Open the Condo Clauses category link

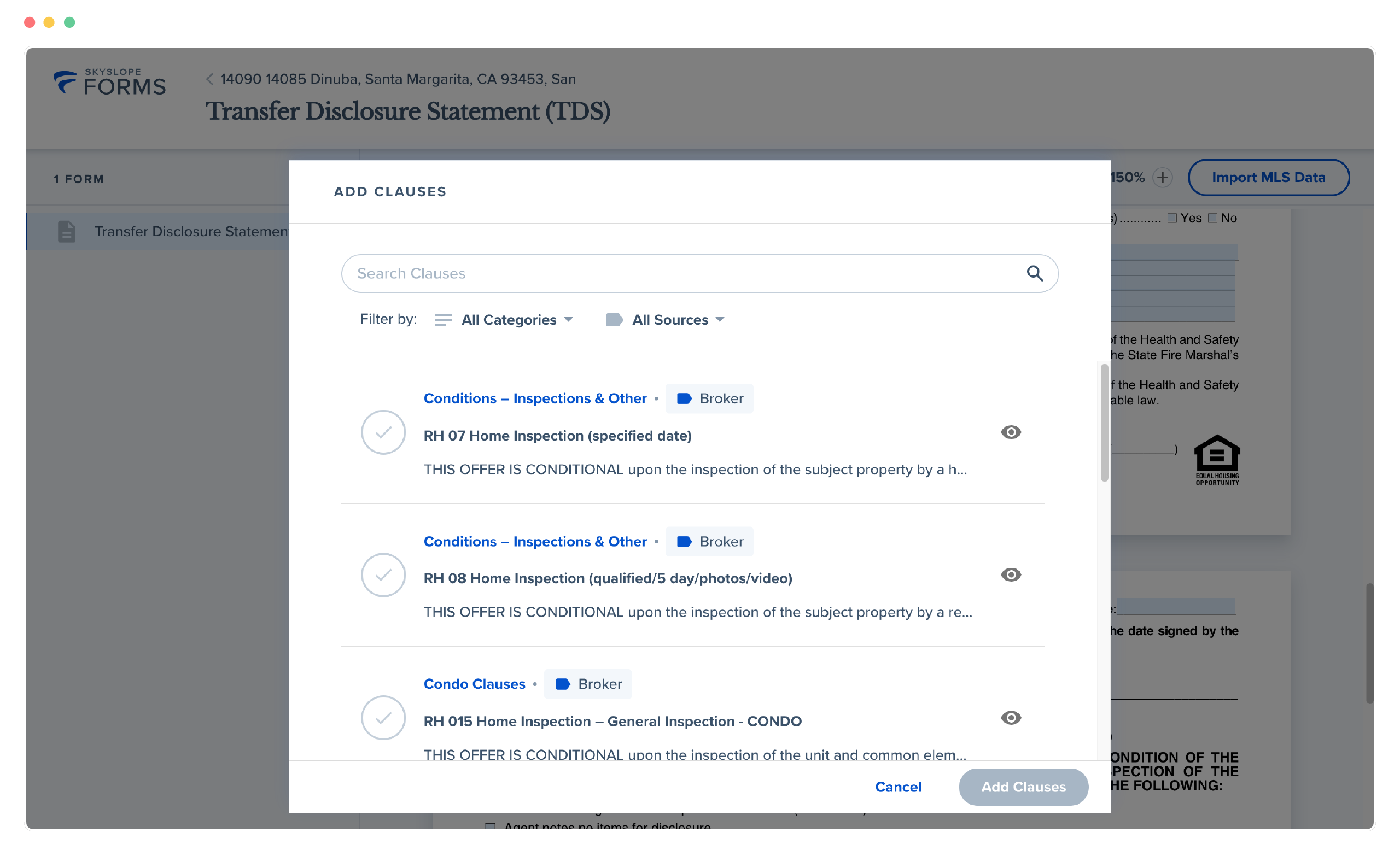point(475,684)
